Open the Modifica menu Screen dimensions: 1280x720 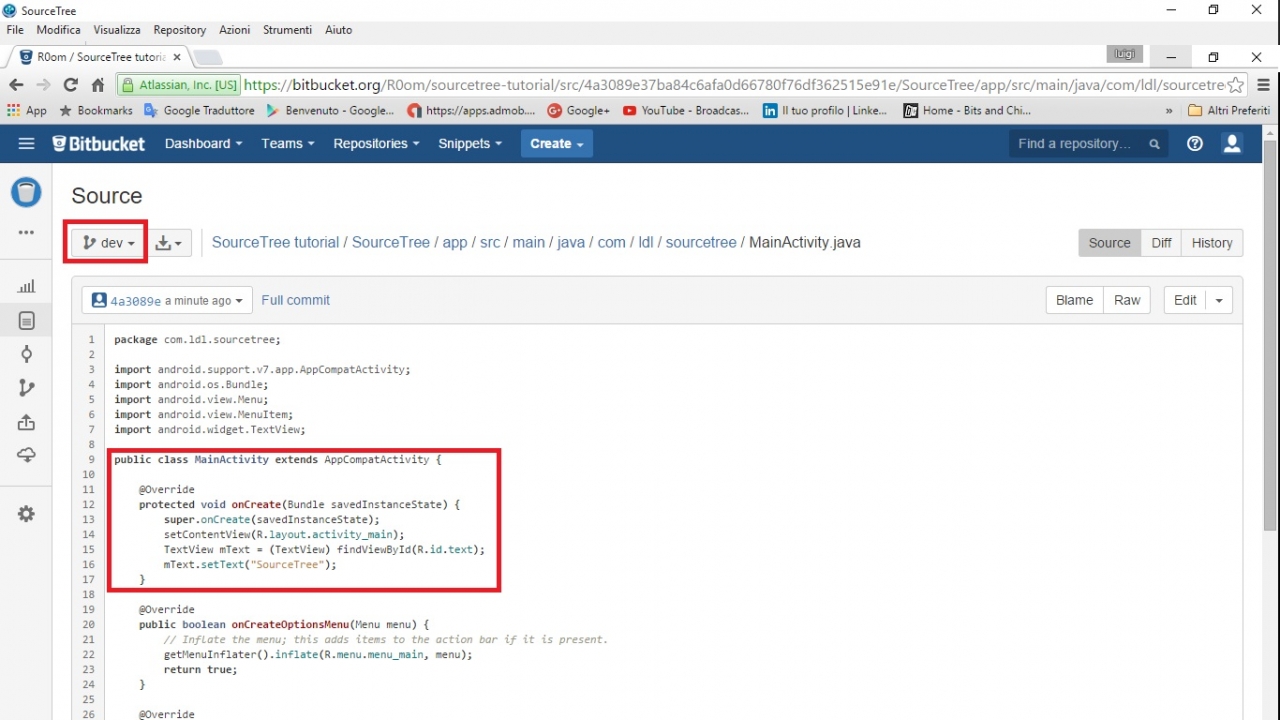58,30
